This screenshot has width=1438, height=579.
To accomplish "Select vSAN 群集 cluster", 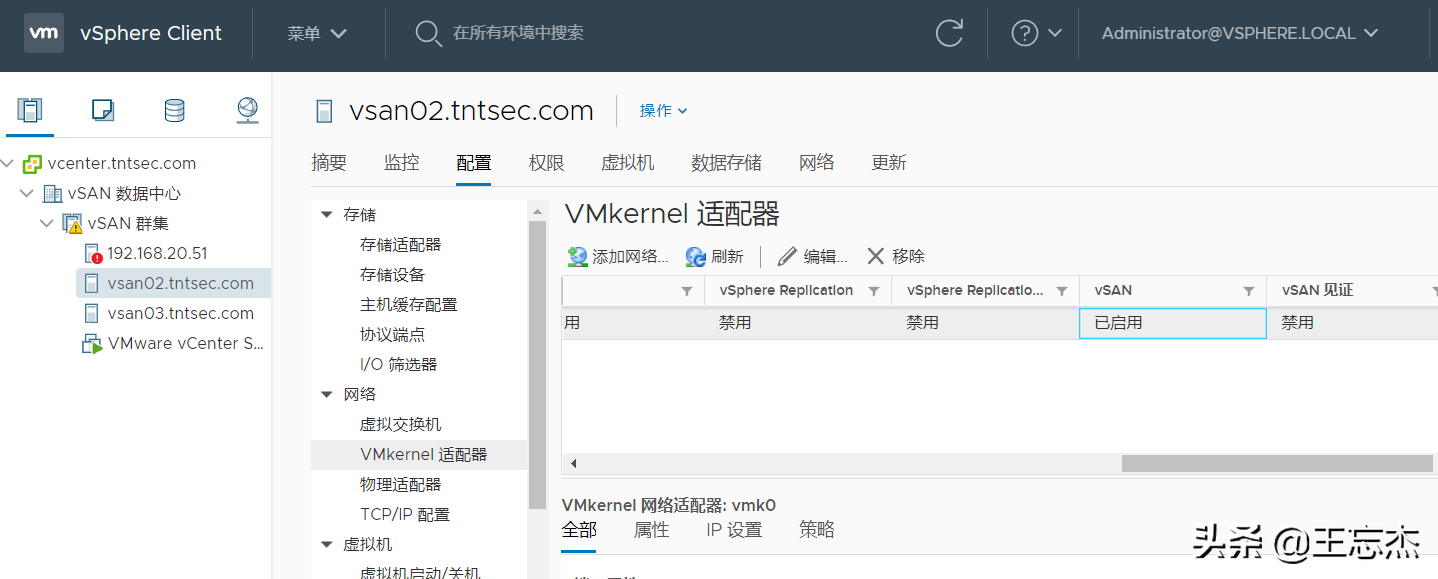I will coord(129,223).
